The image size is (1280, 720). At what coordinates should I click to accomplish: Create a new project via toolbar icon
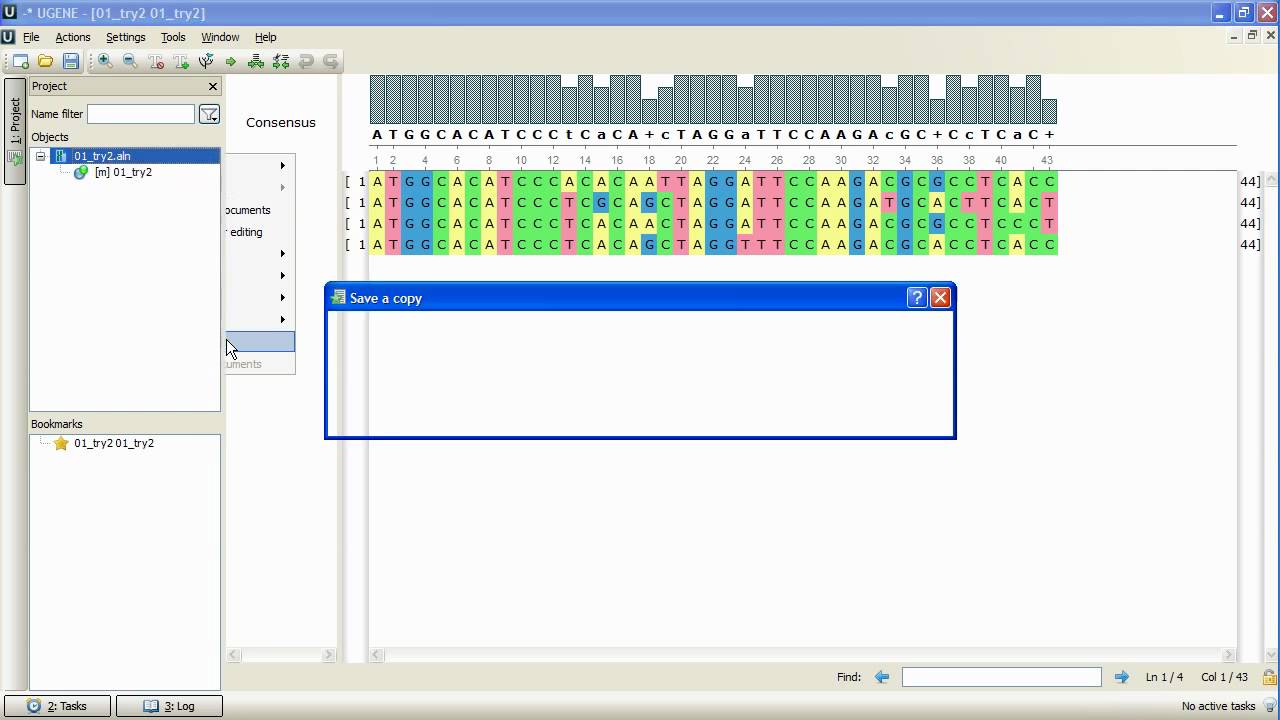click(x=20, y=61)
